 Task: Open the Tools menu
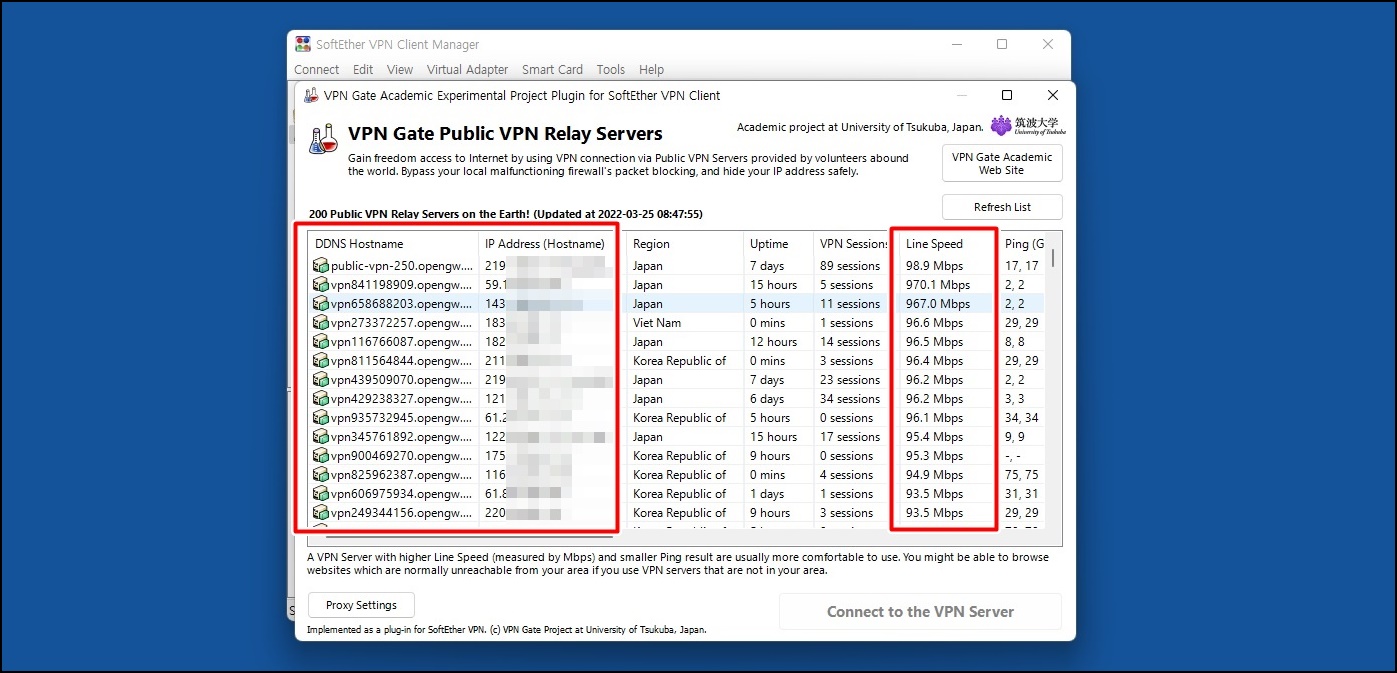click(x=610, y=70)
